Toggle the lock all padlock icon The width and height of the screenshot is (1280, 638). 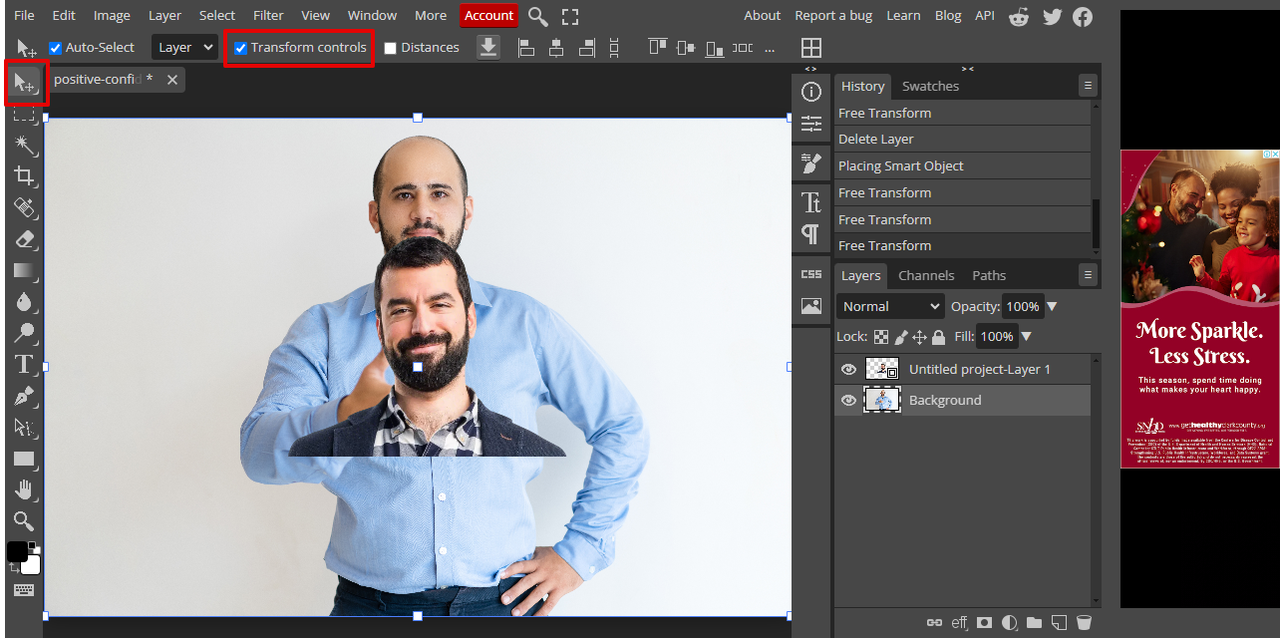point(939,337)
